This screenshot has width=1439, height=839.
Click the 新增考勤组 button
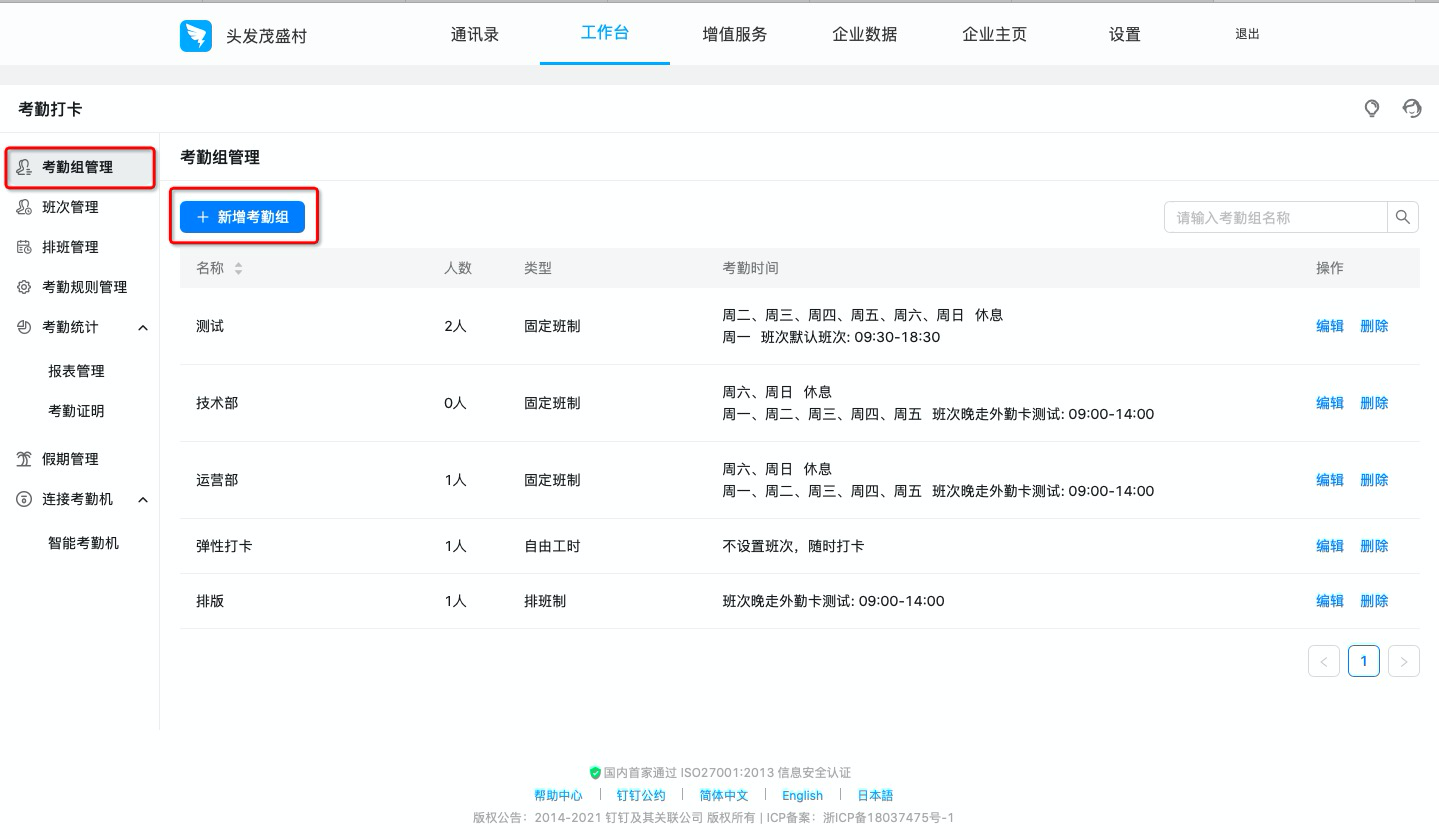point(243,217)
